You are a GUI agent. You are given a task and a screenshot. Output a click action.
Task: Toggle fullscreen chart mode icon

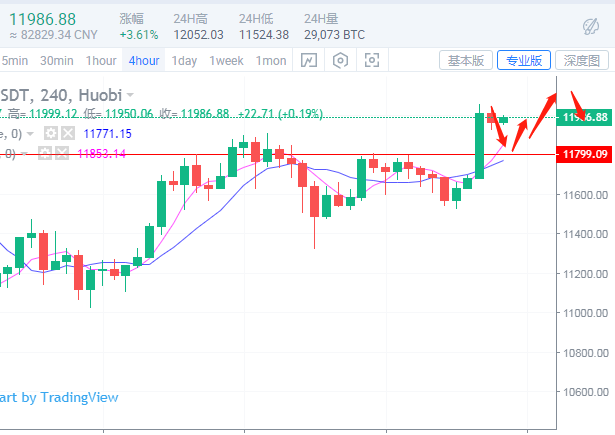pos(372,61)
